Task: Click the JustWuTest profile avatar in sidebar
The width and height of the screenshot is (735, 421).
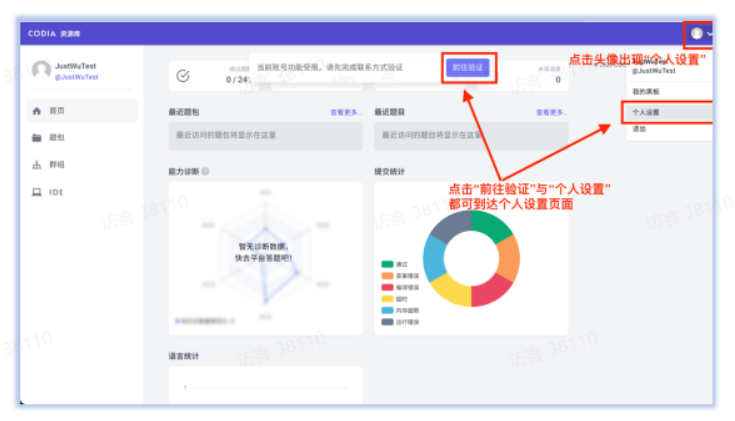Action: coord(41,70)
